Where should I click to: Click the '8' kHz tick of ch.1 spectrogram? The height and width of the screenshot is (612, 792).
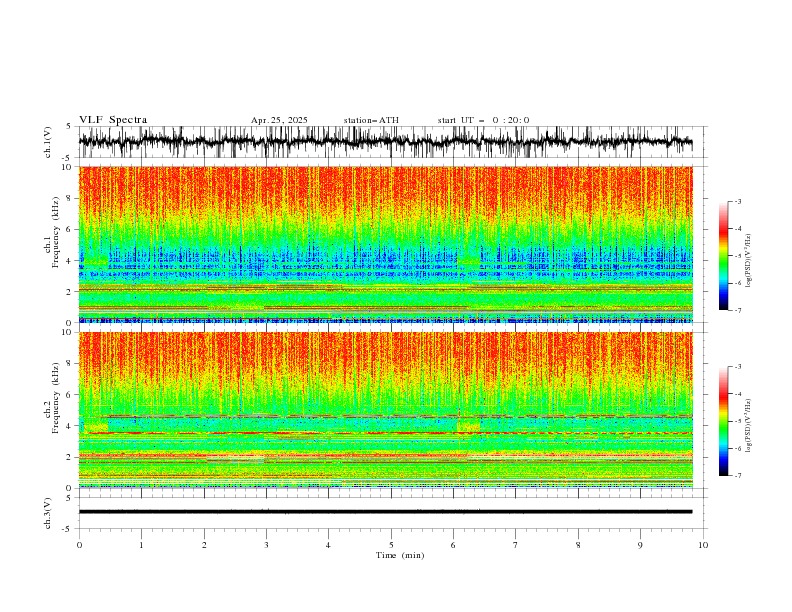[x=71, y=198]
